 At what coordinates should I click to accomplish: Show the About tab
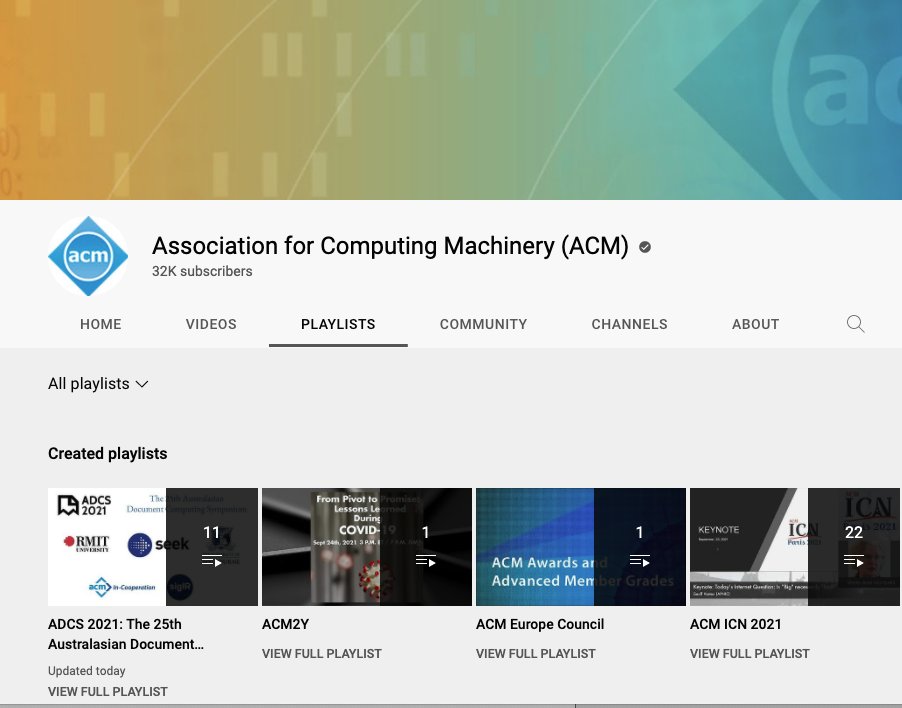[755, 324]
